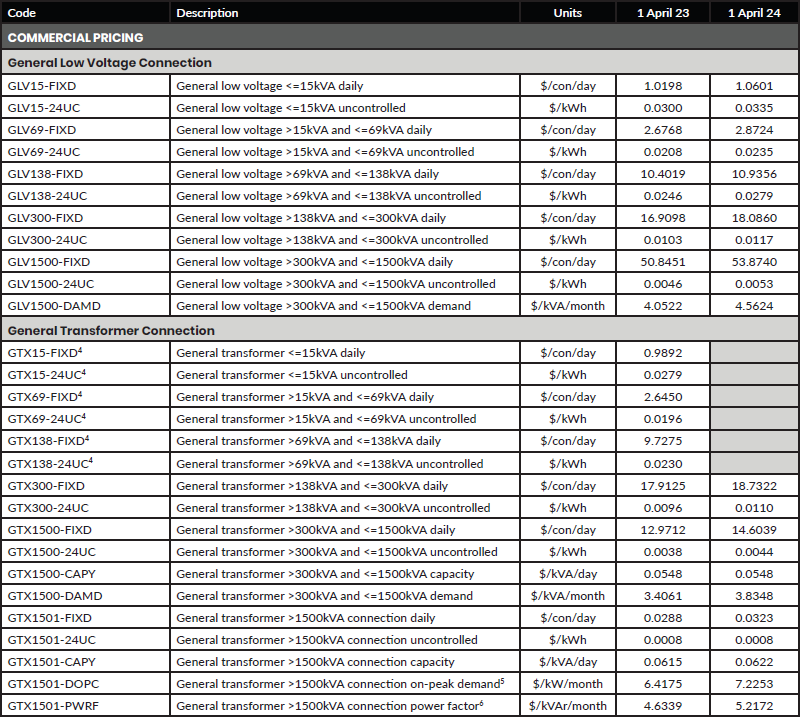
Task: Click value 17.9125 in GTX300-FIXD row
Action: pyautogui.click(x=663, y=486)
